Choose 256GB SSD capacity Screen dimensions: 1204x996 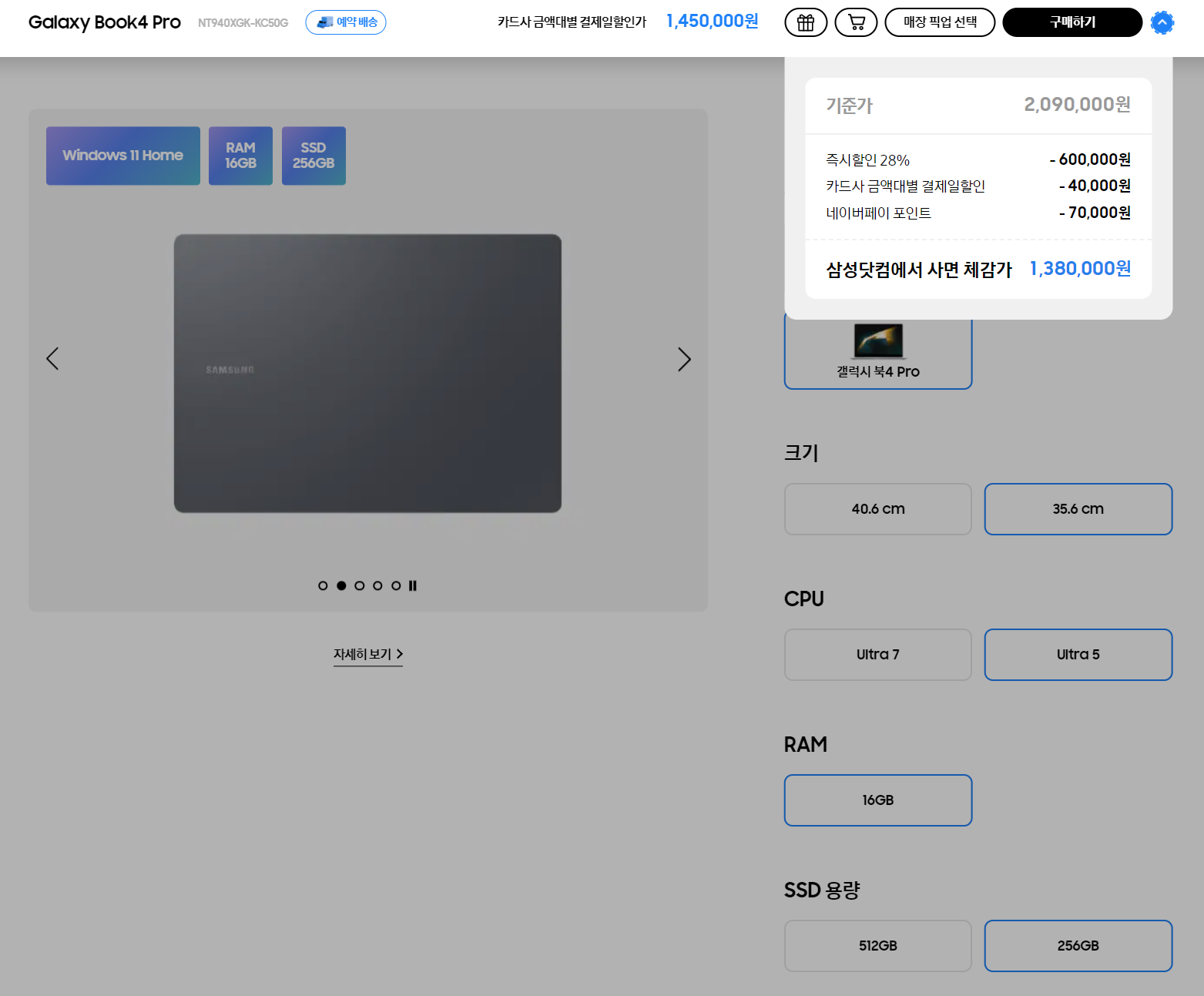1078,946
